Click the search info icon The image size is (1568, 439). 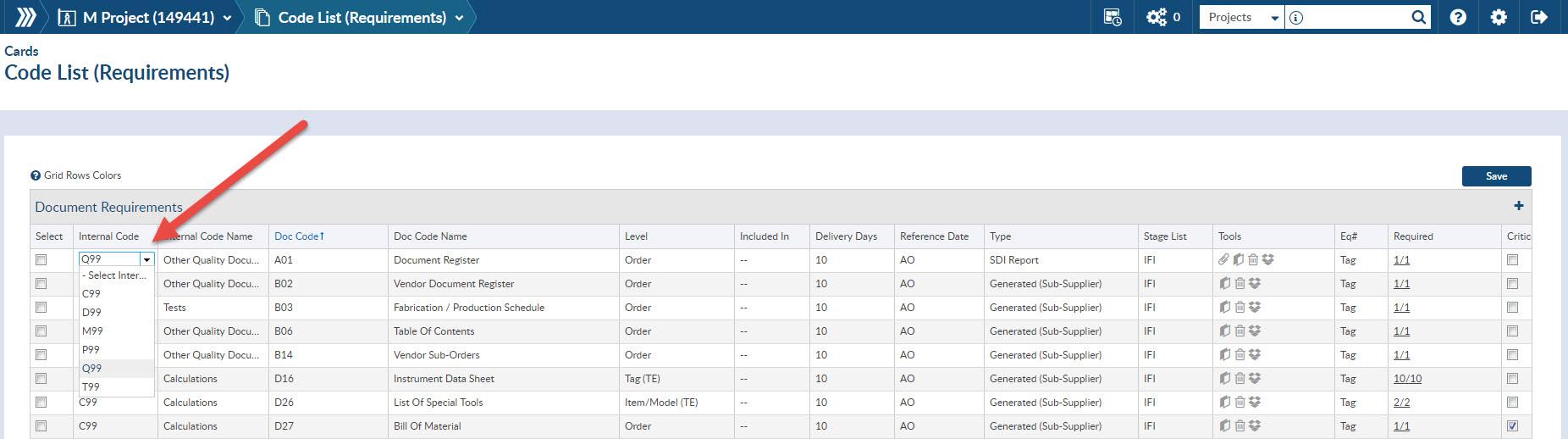click(1296, 17)
